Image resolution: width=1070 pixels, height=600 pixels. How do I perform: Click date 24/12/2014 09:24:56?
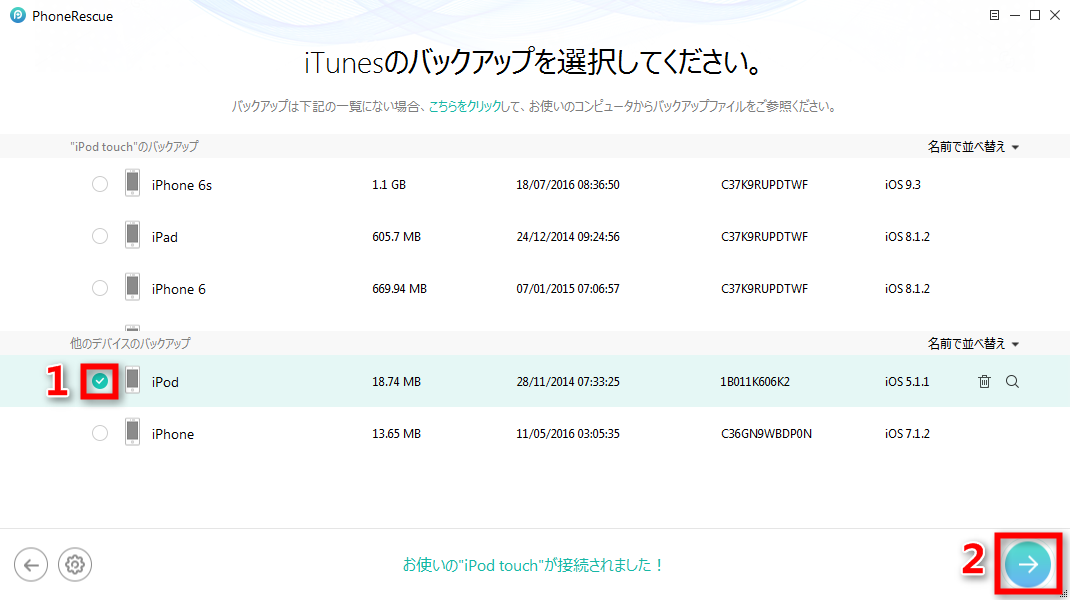(568, 236)
